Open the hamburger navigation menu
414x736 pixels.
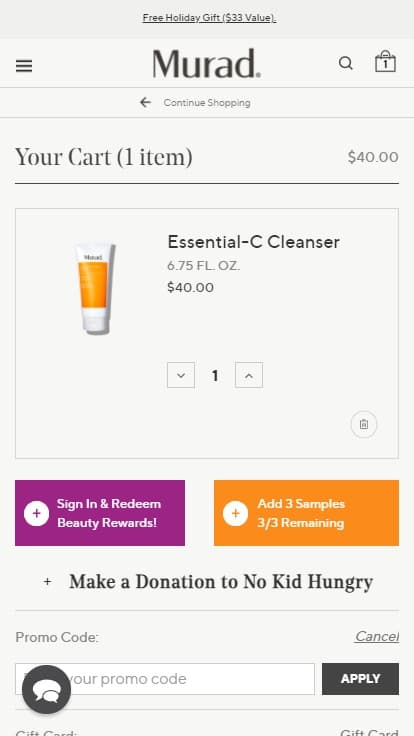(x=24, y=66)
